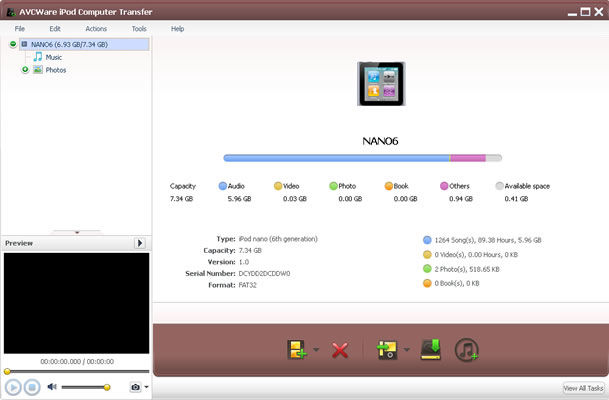Select the NANO6 device entry

tap(84, 44)
